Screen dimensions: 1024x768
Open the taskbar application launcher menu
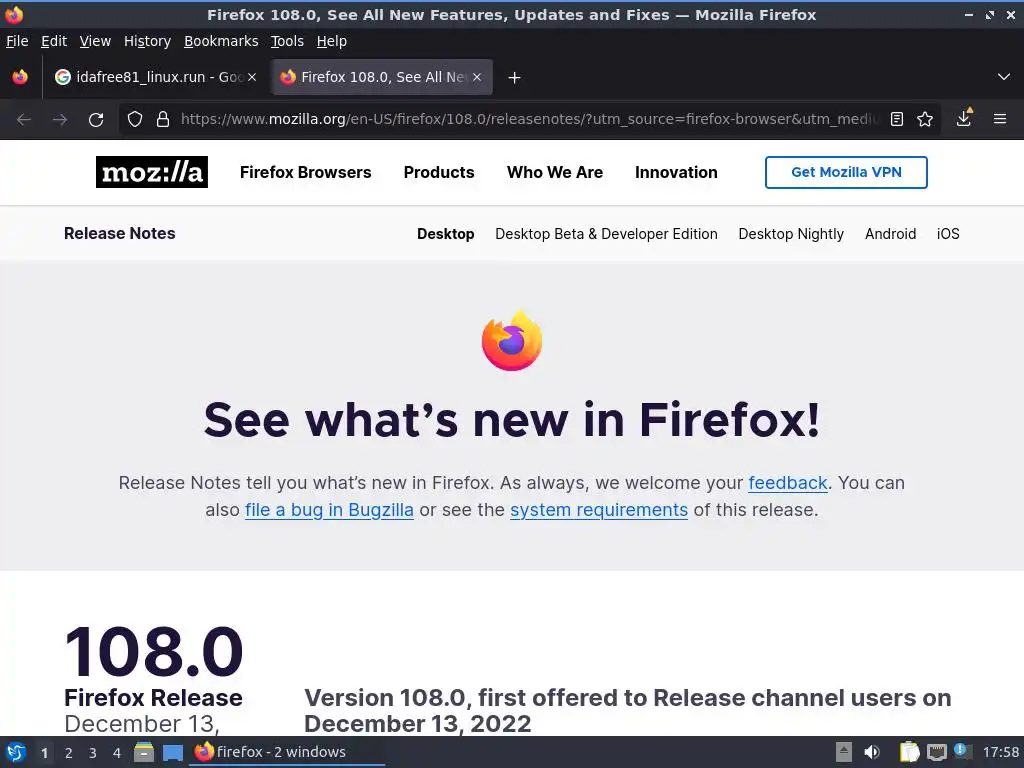point(16,752)
